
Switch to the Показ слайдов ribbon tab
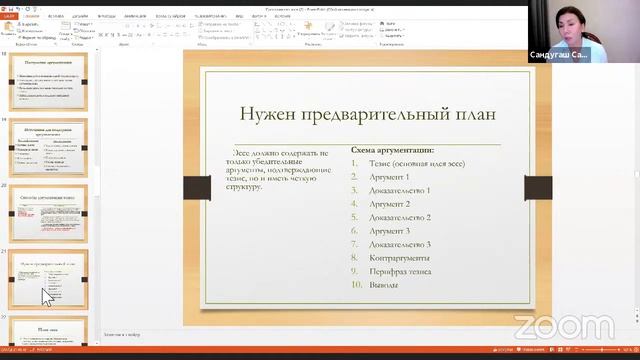click(x=171, y=16)
